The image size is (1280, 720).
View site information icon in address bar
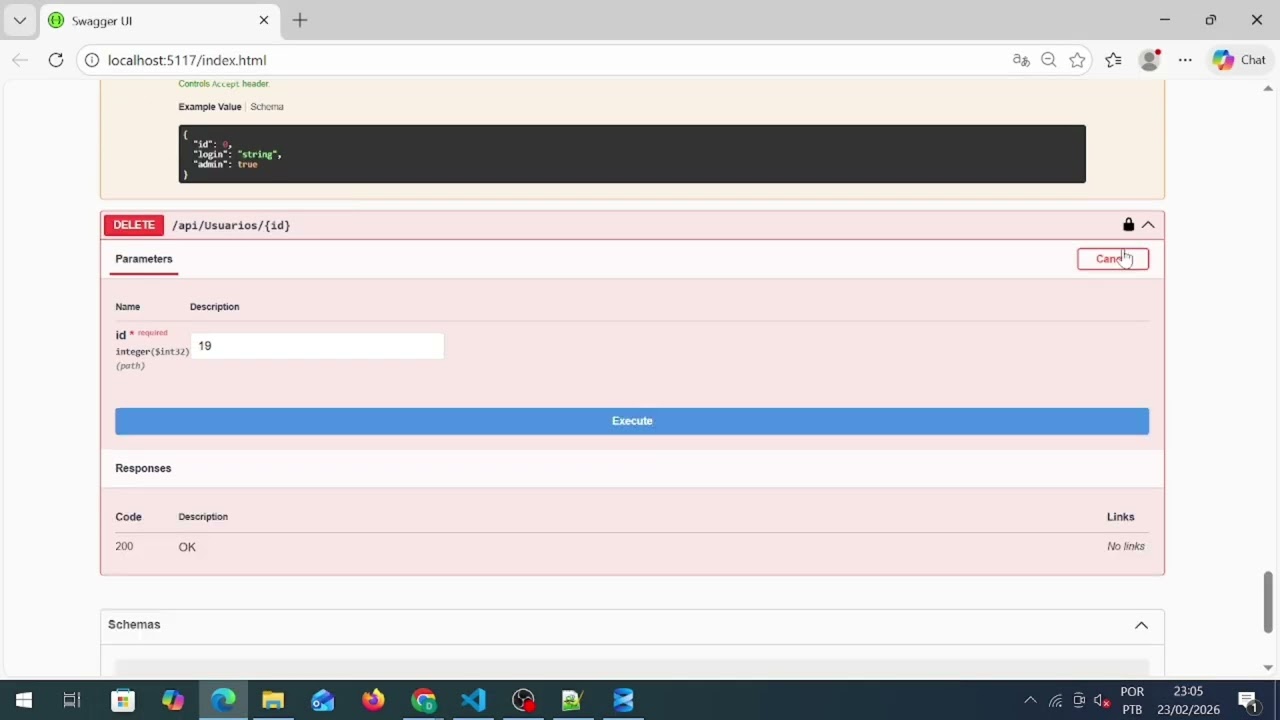point(92,60)
